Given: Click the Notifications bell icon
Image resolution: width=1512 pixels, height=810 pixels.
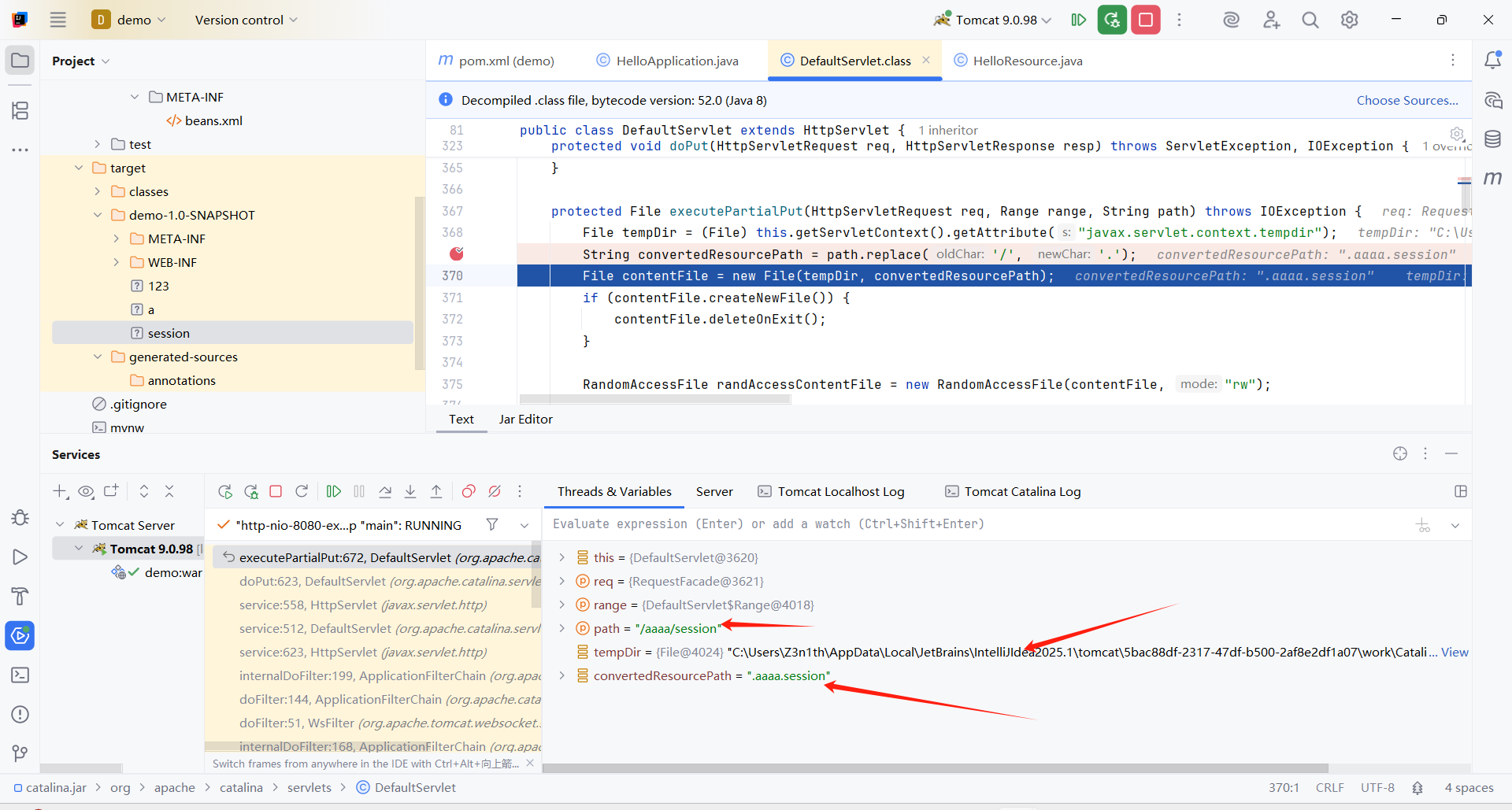Looking at the screenshot, I should click(x=1492, y=61).
